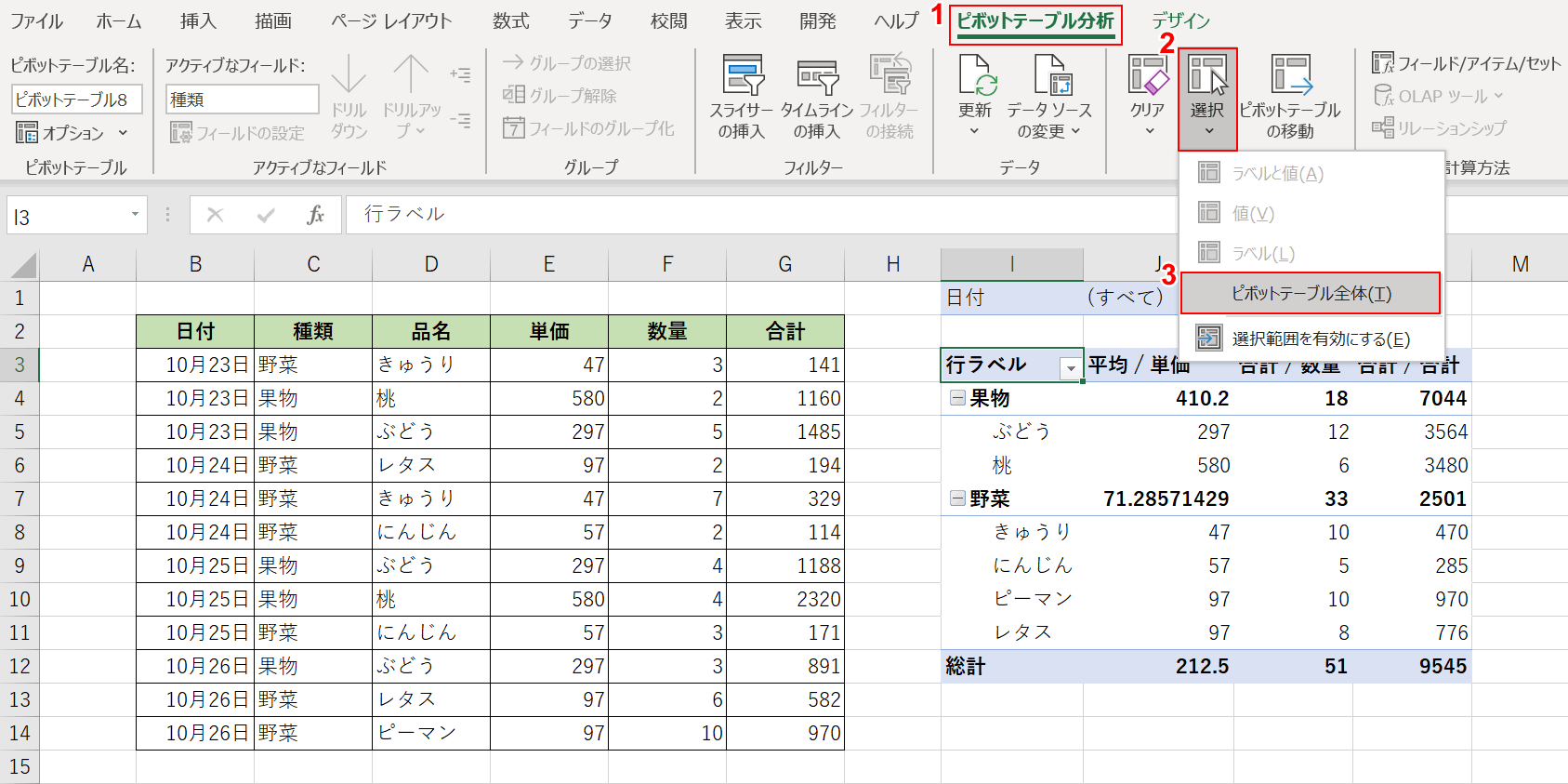Click the ピボットテーブル名 text field
Image resolution: width=1568 pixels, height=784 pixels.
tap(76, 100)
